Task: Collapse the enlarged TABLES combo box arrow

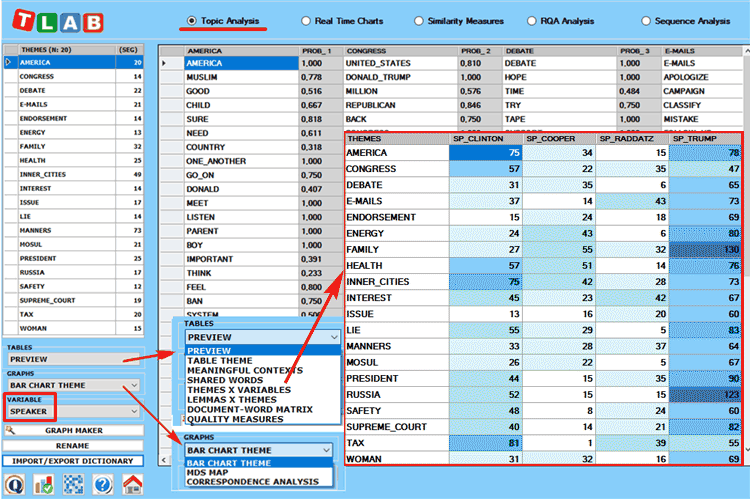Action: point(334,337)
